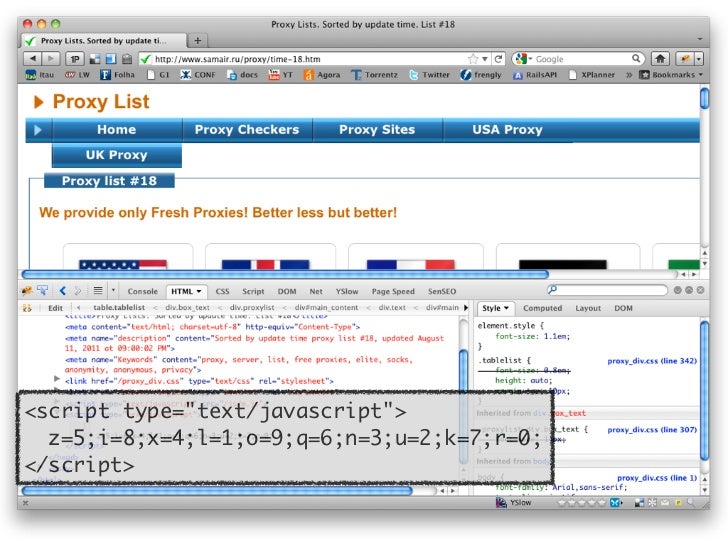
Task: Click the YSlow status bar icon
Action: (x=501, y=502)
